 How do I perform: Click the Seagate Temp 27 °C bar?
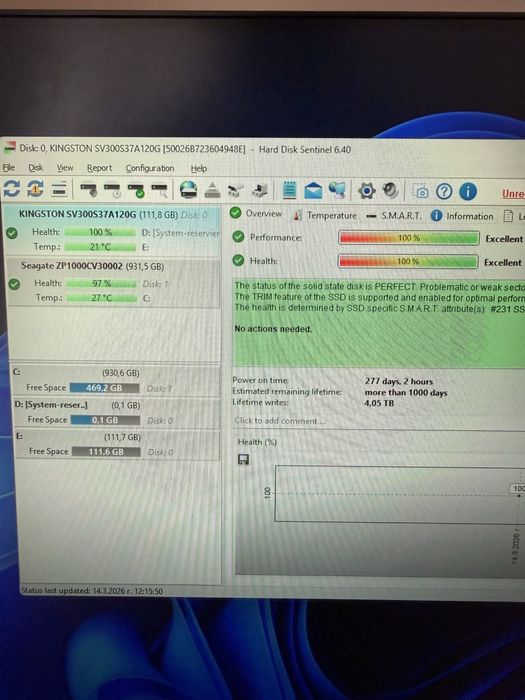coord(102,298)
